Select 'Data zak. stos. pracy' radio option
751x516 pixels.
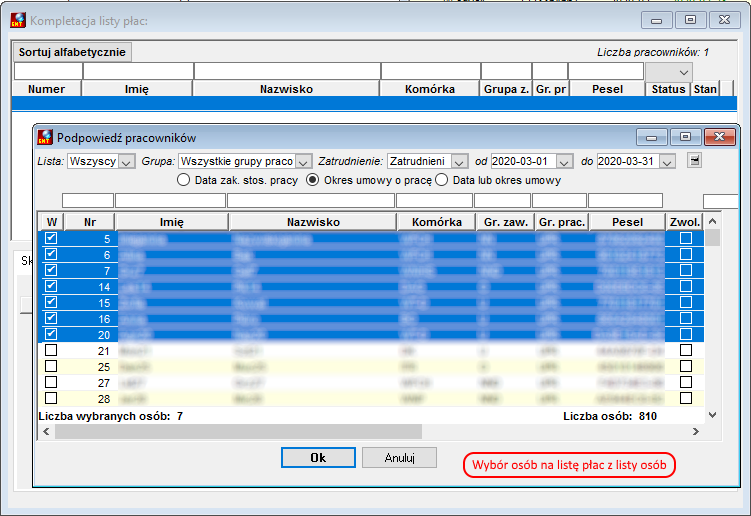click(x=183, y=180)
